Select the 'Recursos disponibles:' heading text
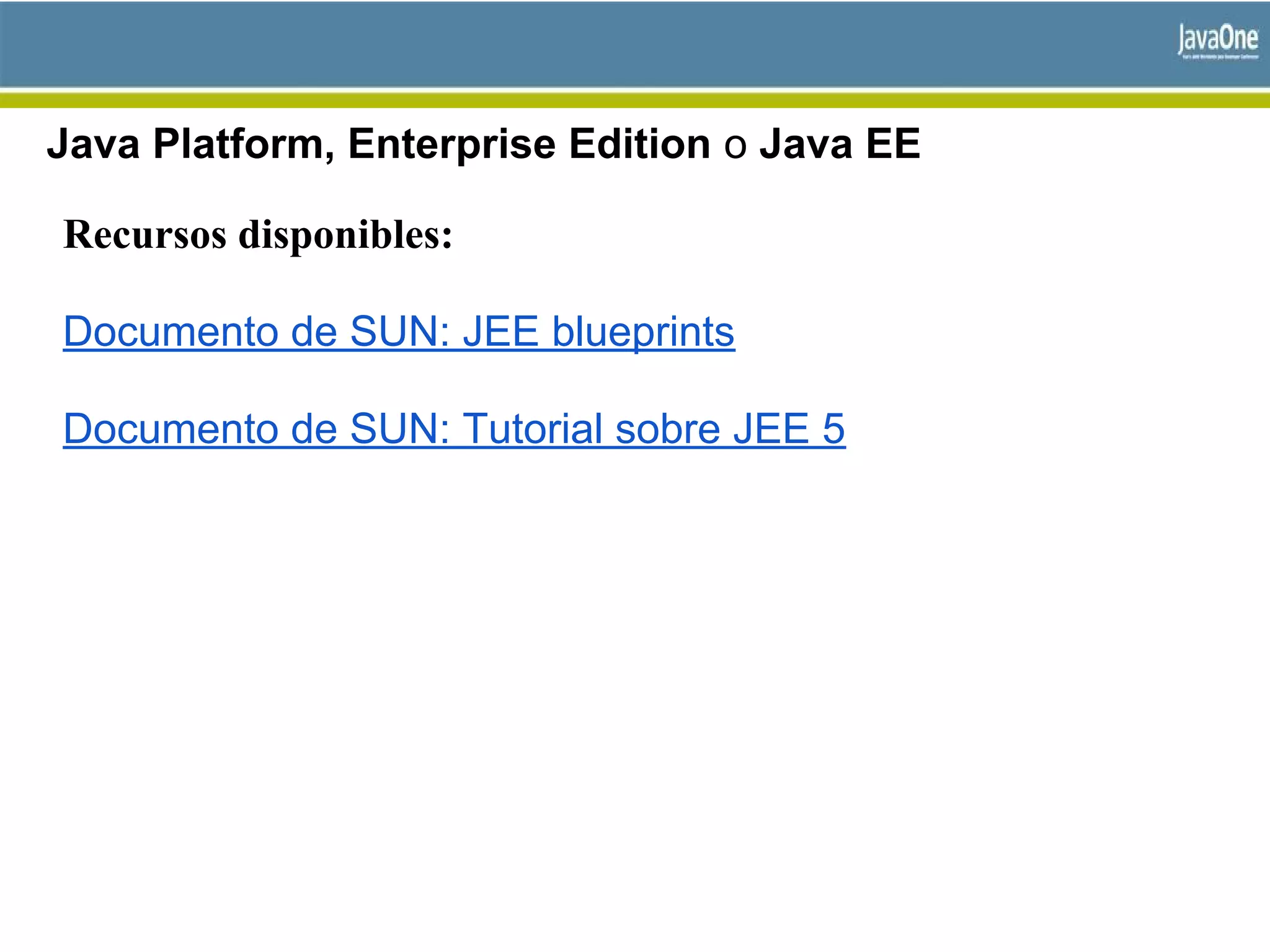The width and height of the screenshot is (1270, 952). tap(258, 235)
